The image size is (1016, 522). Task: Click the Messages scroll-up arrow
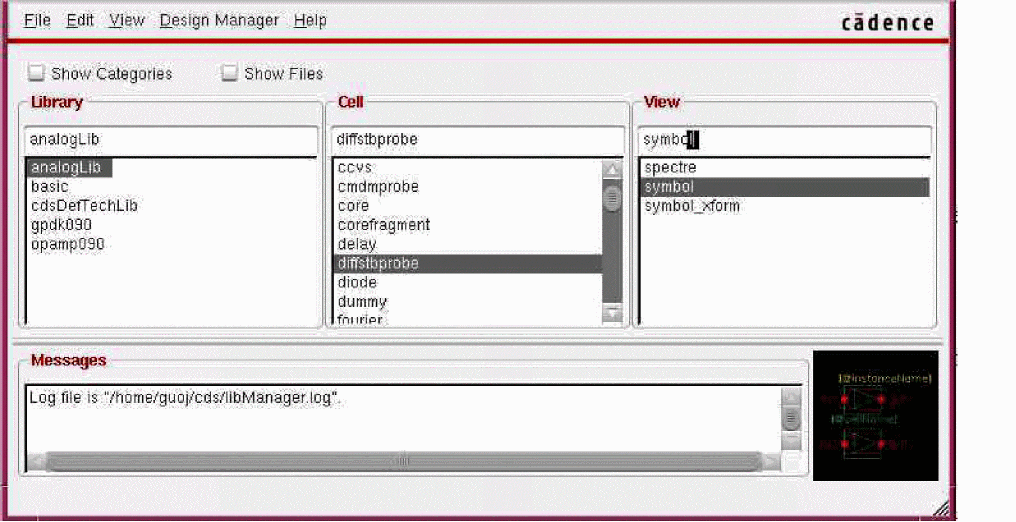(791, 397)
